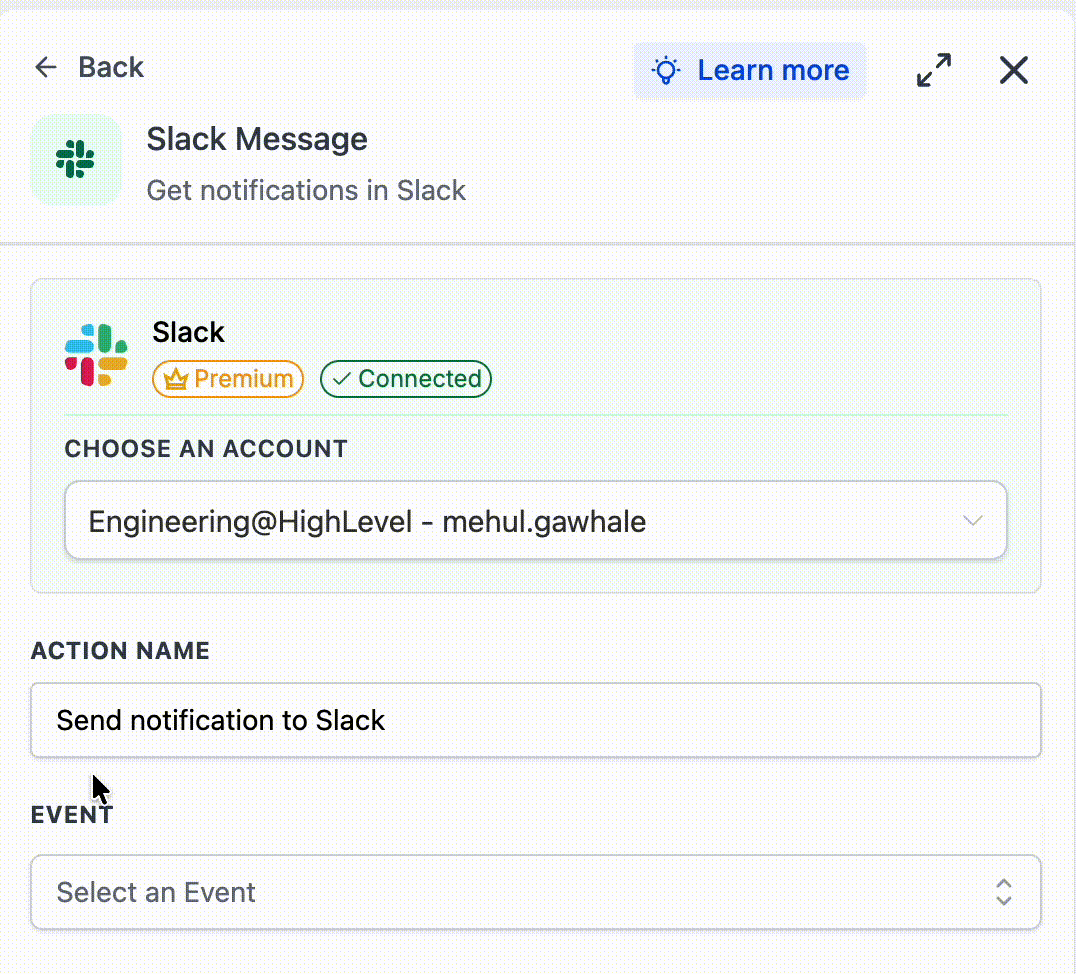Open the Learn more help link
This screenshot has height=974, width=1076.
pos(749,71)
